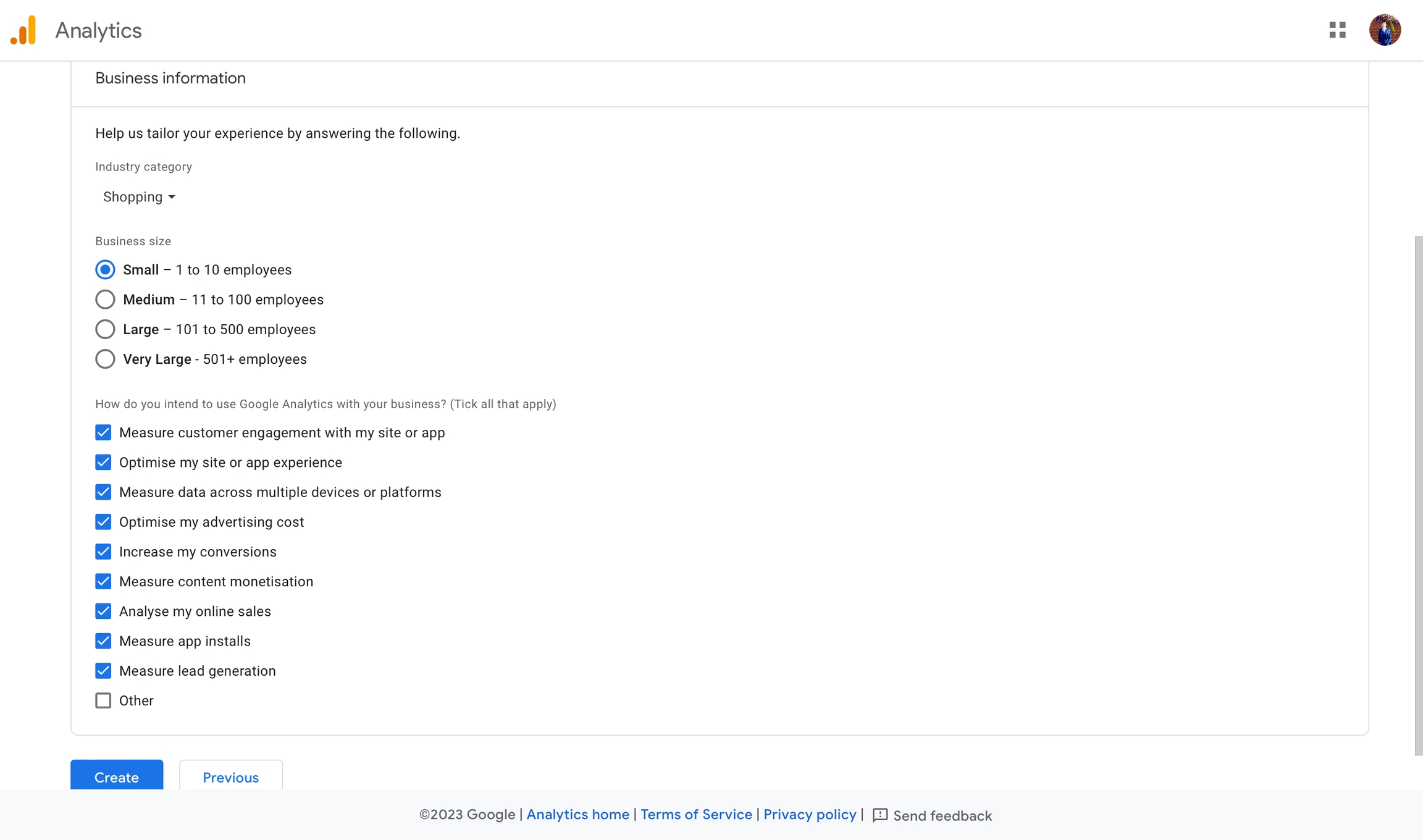
Task: Uncheck Analyse my online sales
Action: pyautogui.click(x=103, y=611)
